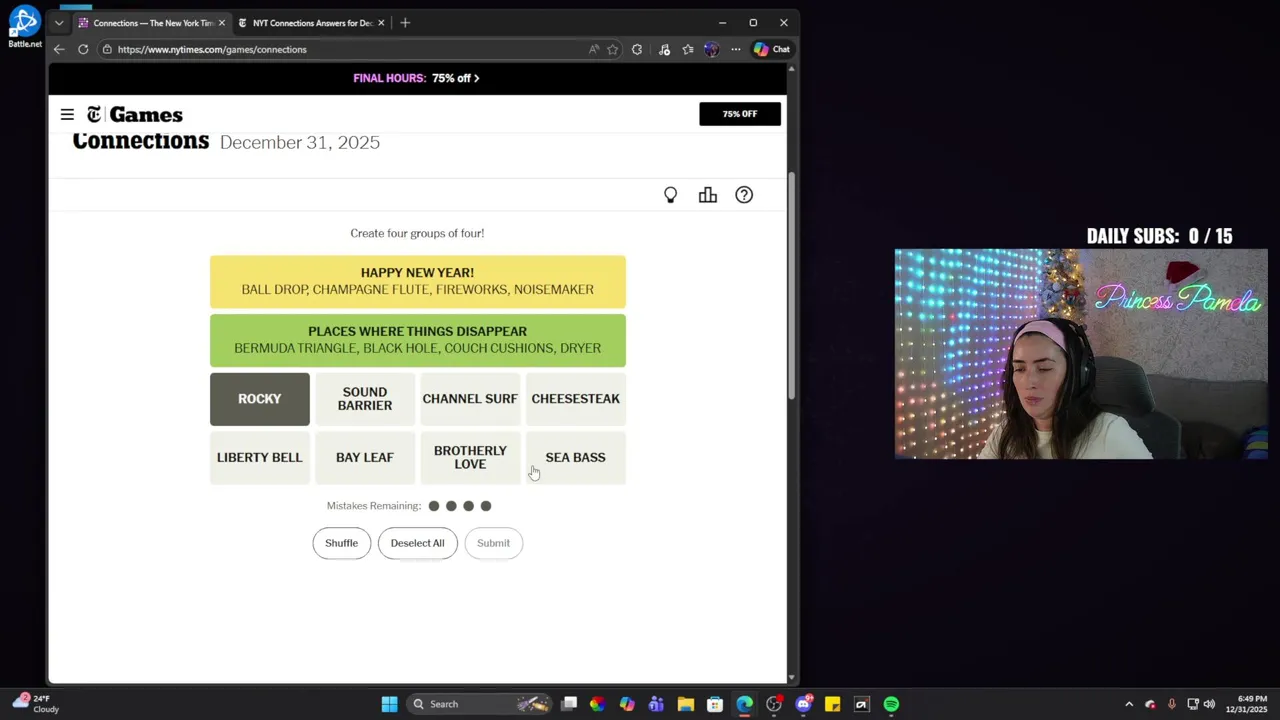Open File Explorer from the taskbar
This screenshot has width=1280, height=720.
pyautogui.click(x=686, y=704)
